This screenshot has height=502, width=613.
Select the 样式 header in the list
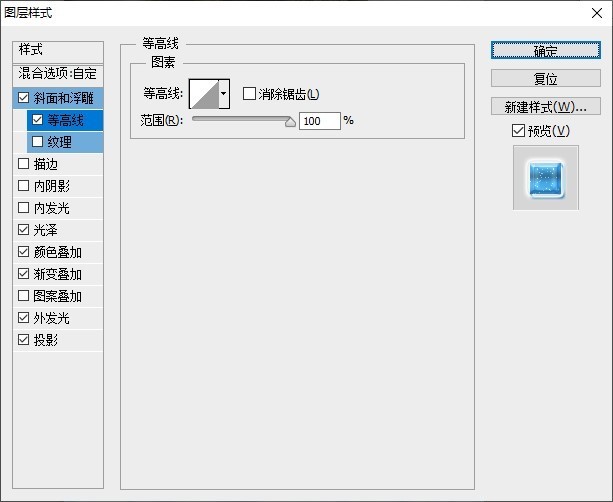pyautogui.click(x=59, y=50)
